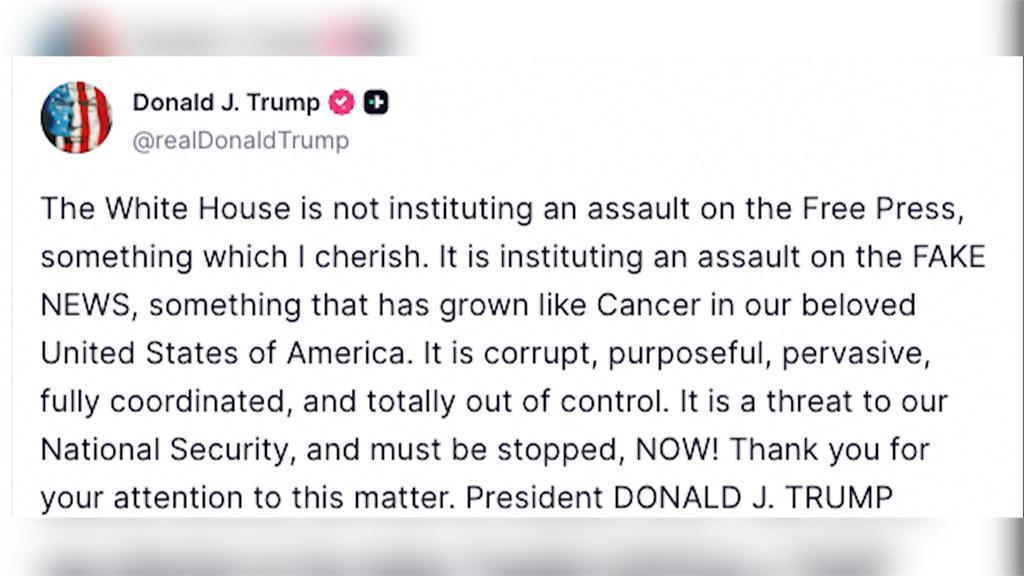Click the phrase "National Security"
The height and width of the screenshot is (576, 1024).
[x=165, y=450]
